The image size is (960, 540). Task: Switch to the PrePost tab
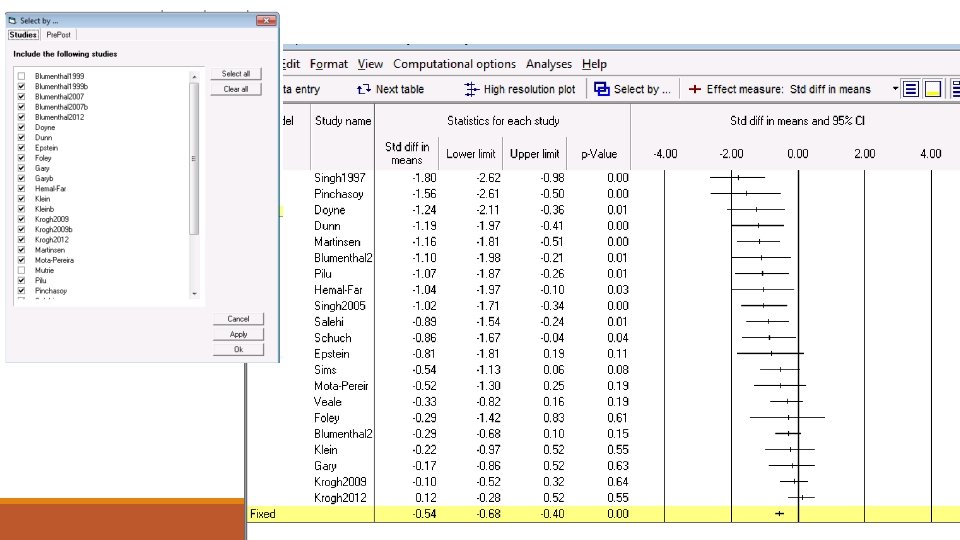[58, 35]
